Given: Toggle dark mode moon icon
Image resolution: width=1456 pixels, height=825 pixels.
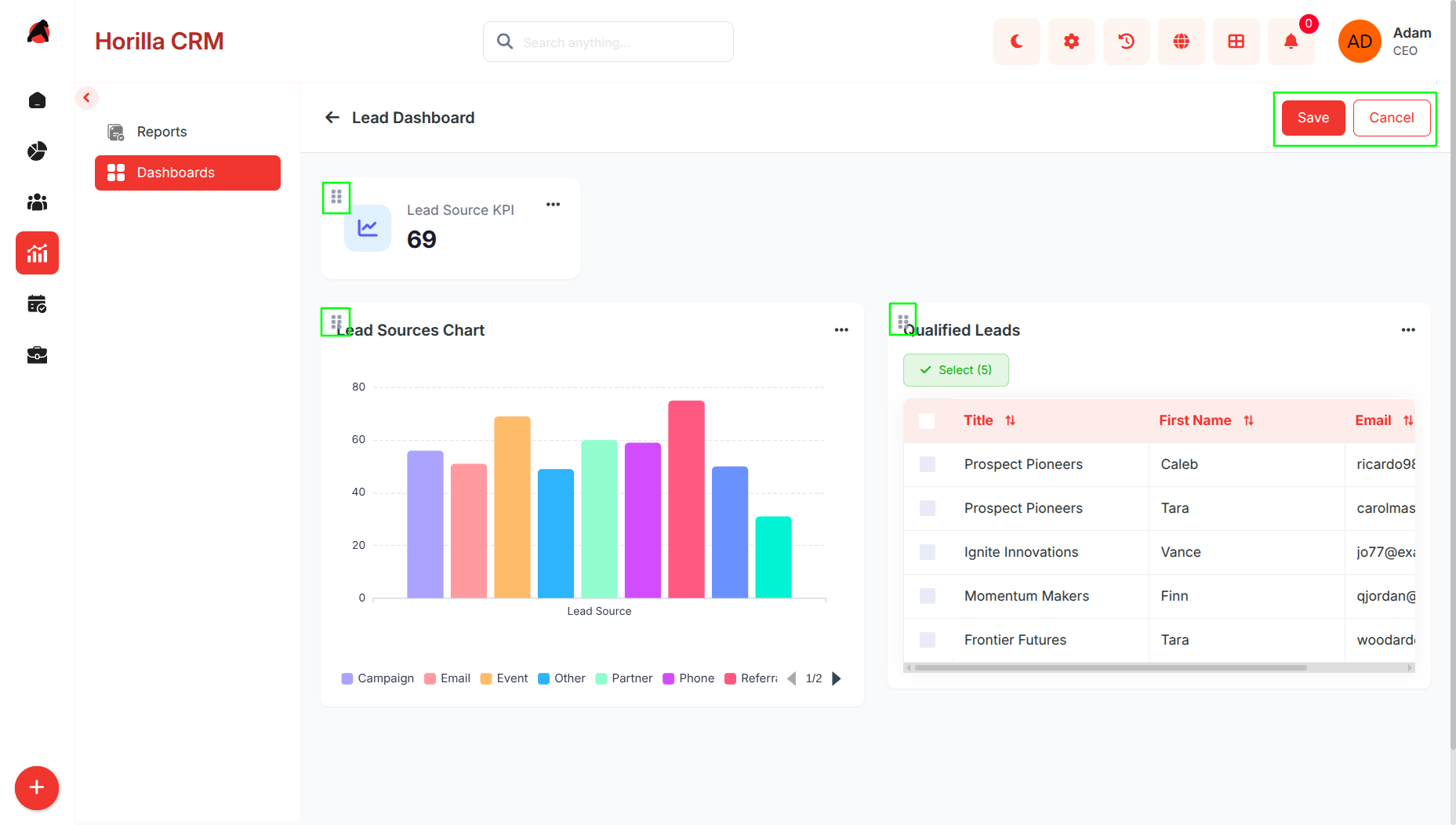Looking at the screenshot, I should 1016,42.
